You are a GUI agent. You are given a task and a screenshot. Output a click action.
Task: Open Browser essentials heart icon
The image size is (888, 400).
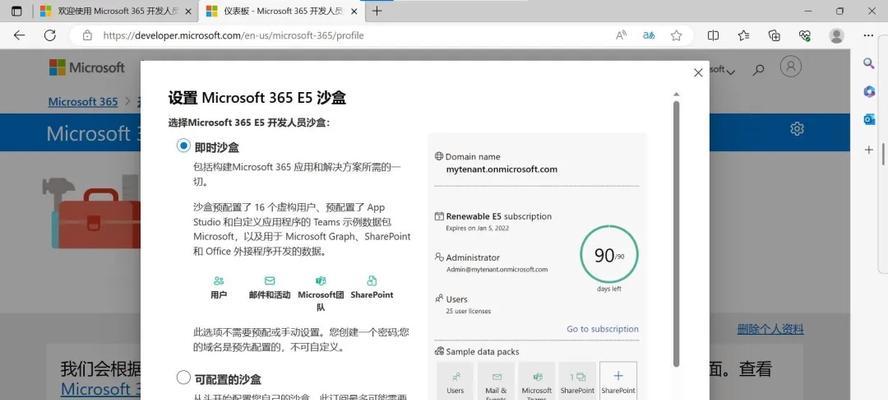pyautogui.click(x=805, y=35)
